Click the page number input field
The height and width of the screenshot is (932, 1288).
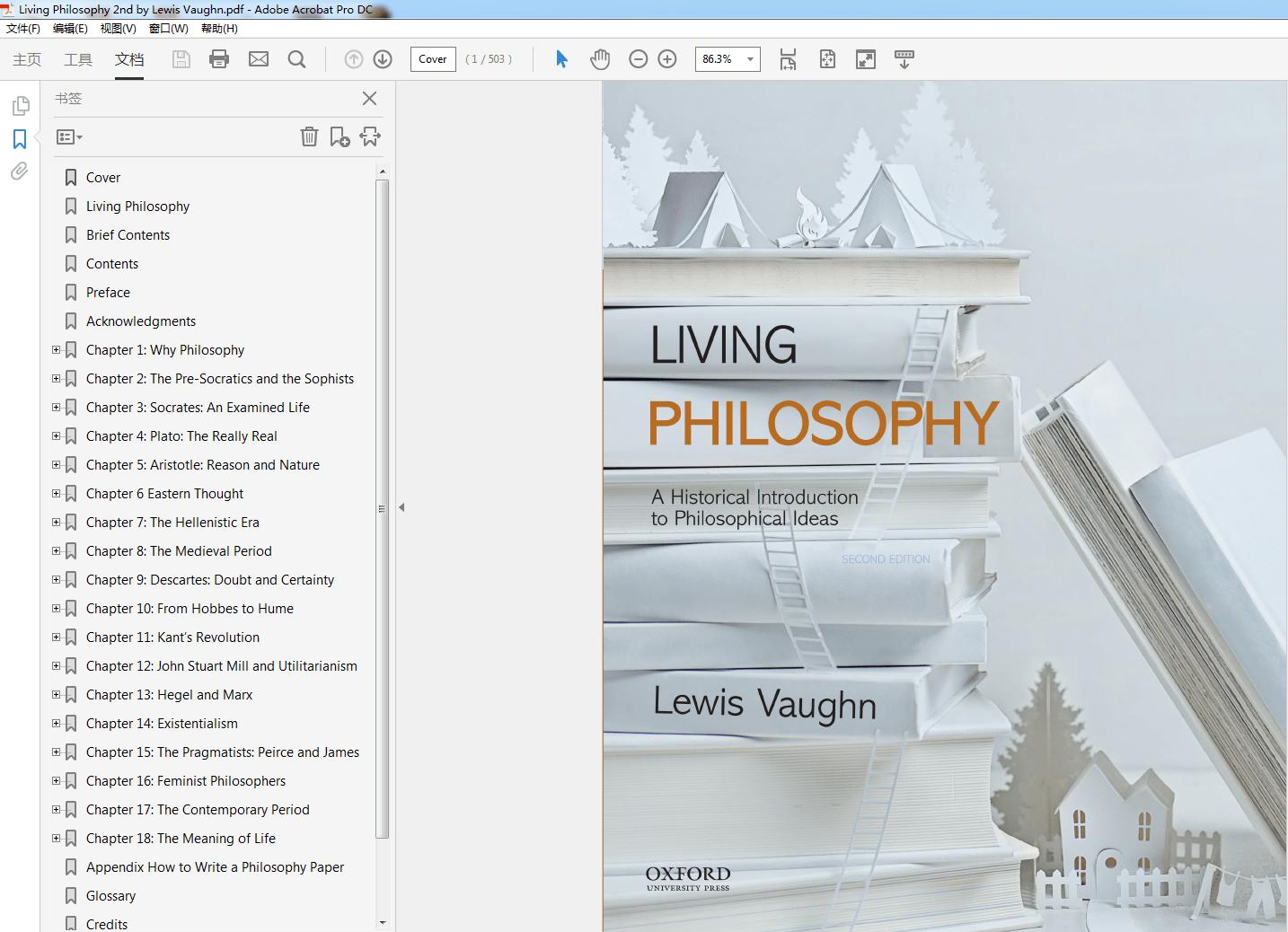click(433, 59)
